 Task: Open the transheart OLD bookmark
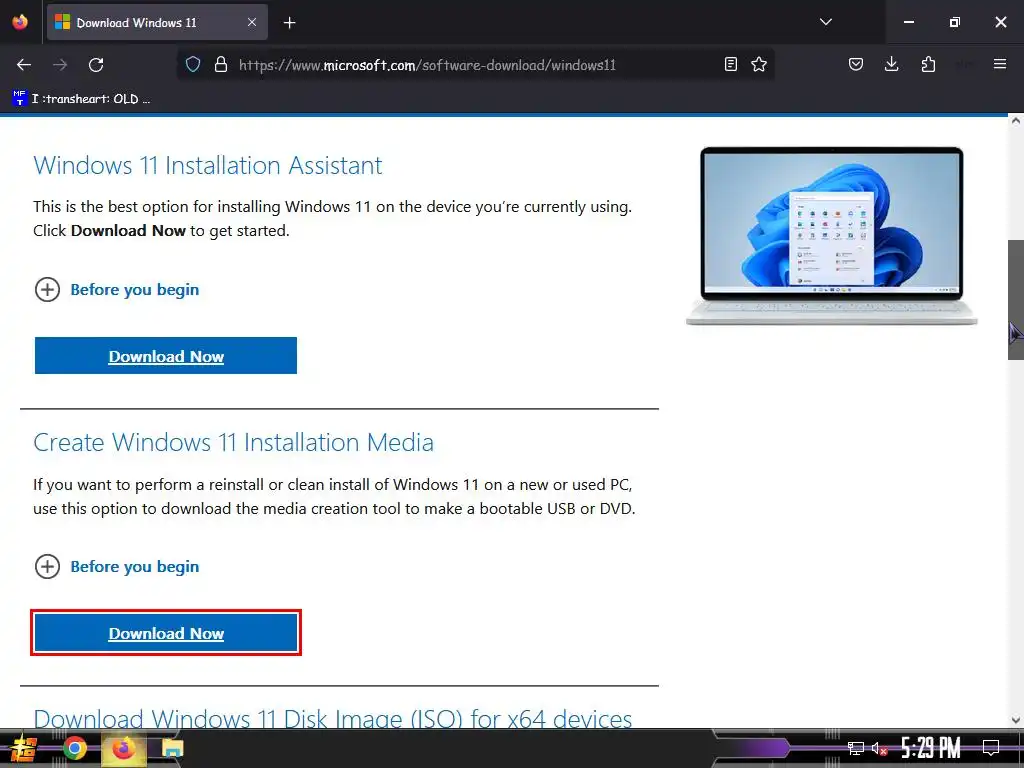tap(81, 99)
